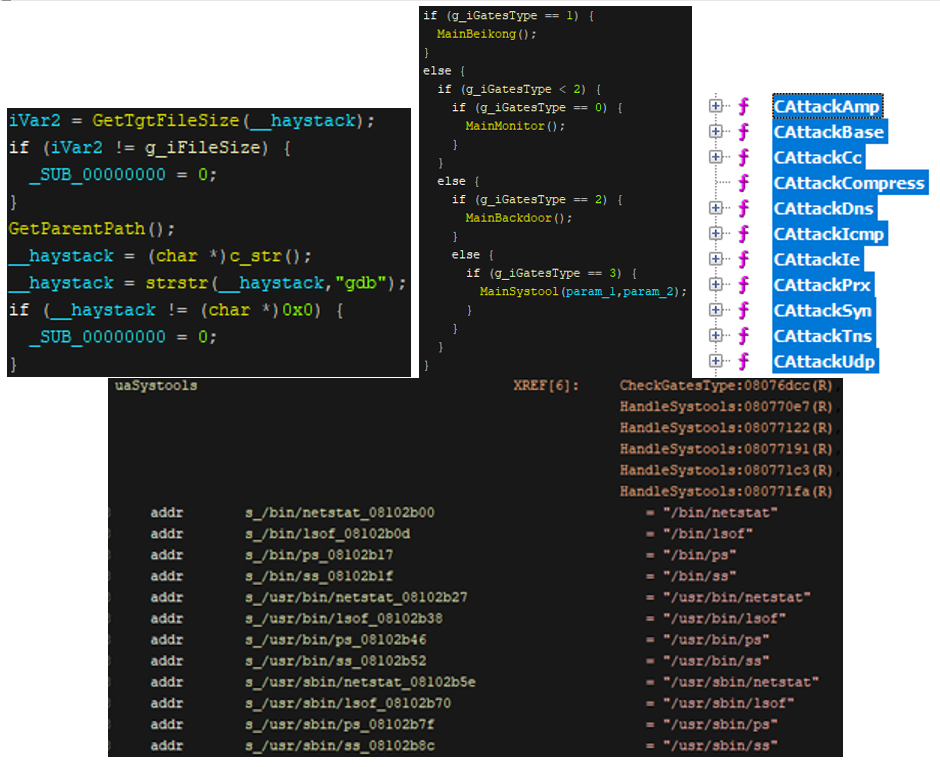Click the MainBeikong function call
The height and width of the screenshot is (767, 940).
click(477, 33)
